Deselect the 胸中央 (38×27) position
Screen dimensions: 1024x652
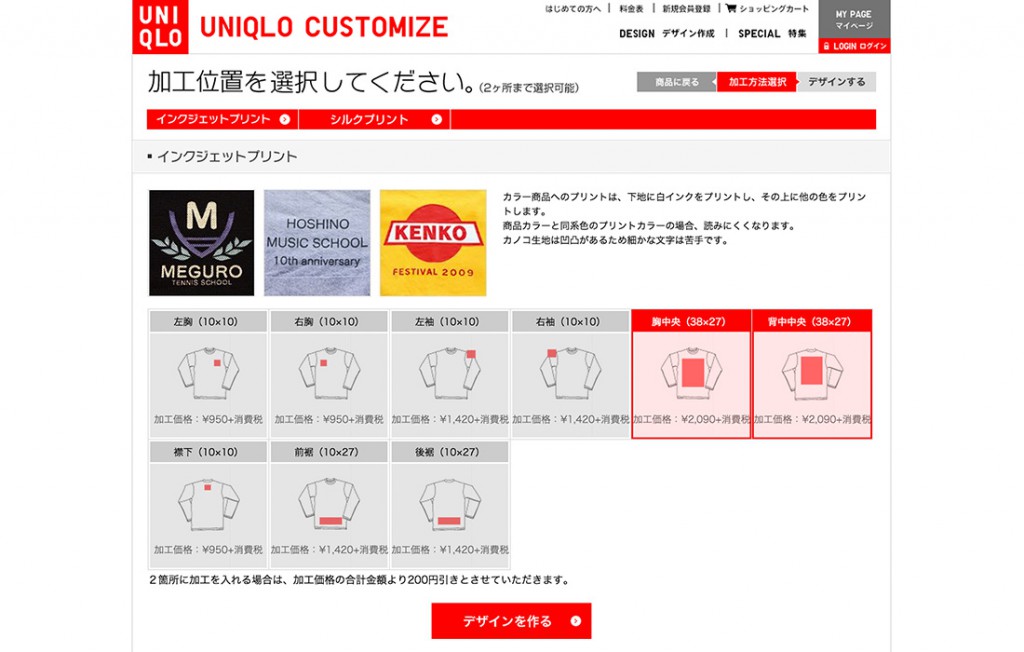[691, 374]
